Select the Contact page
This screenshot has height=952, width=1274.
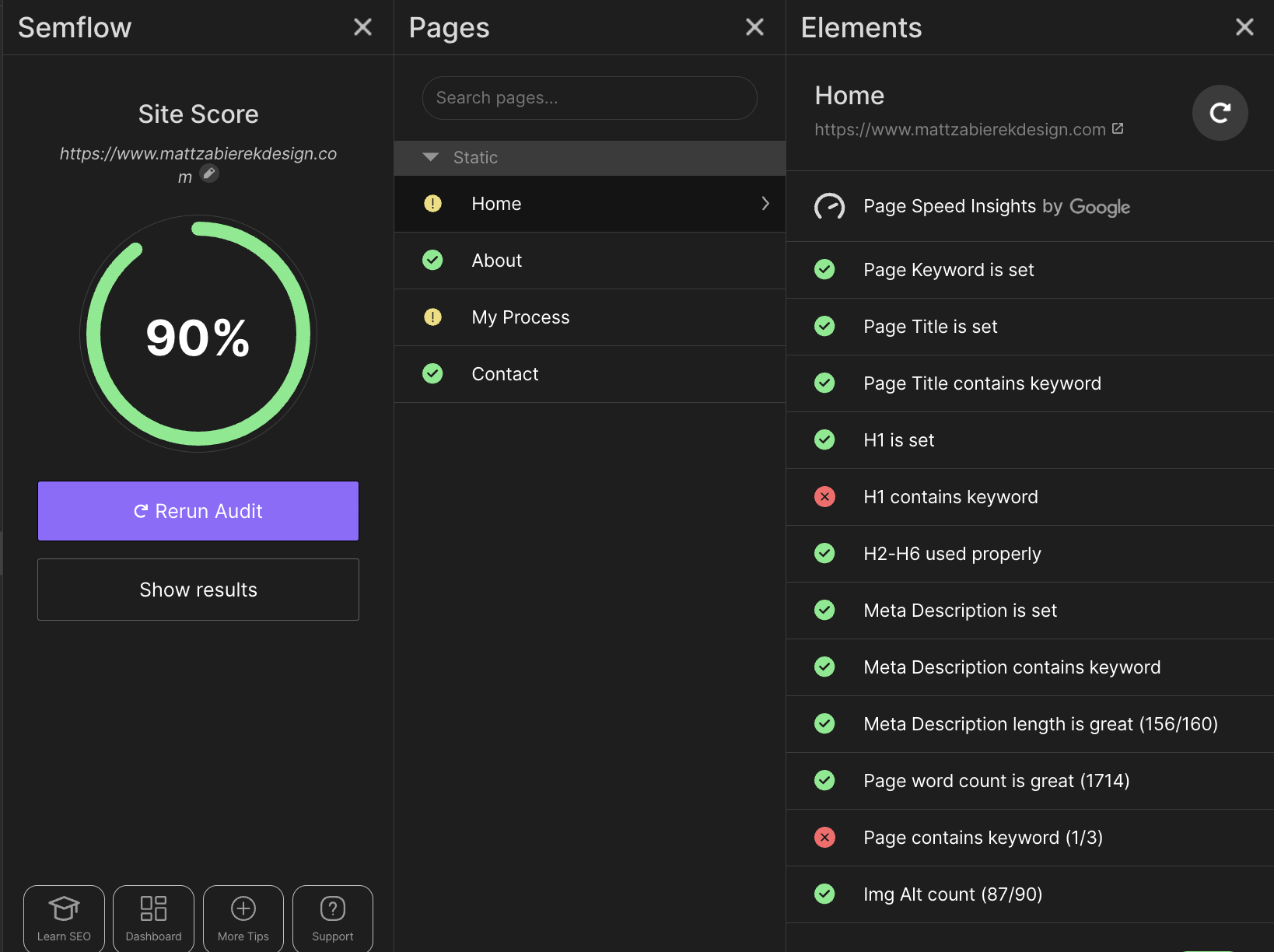[590, 374]
